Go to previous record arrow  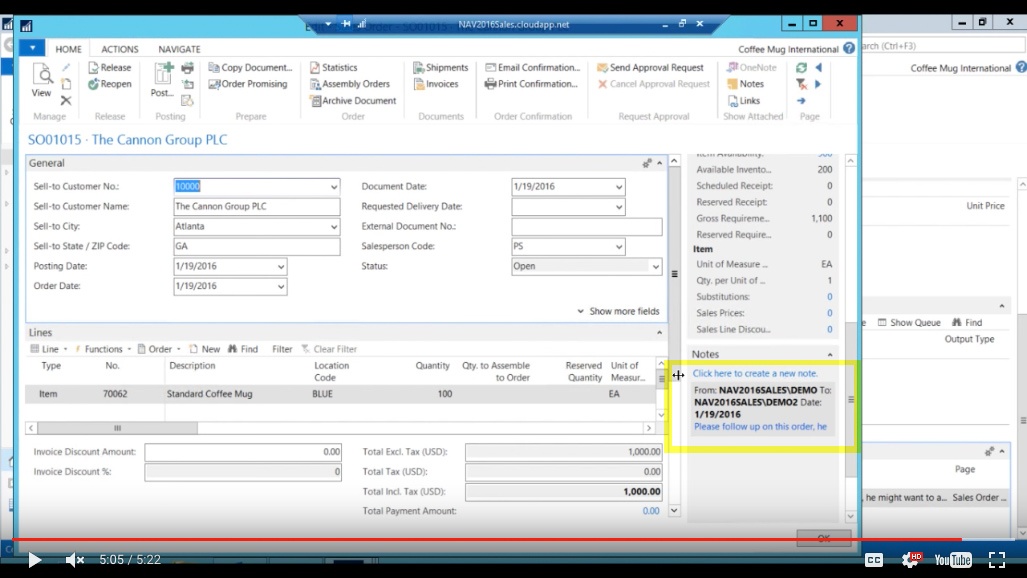click(x=818, y=67)
